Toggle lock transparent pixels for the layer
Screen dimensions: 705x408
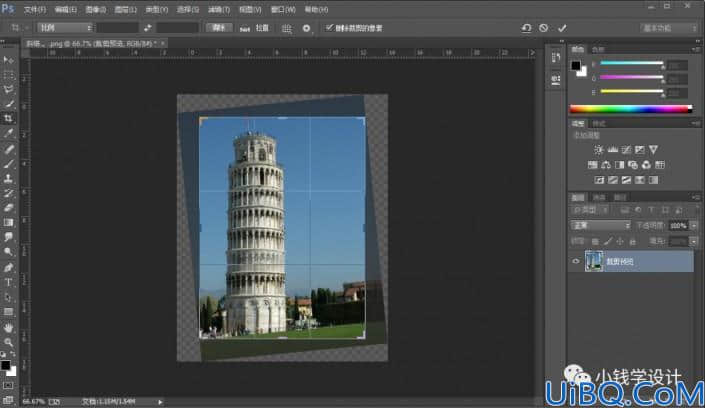(x=595, y=242)
